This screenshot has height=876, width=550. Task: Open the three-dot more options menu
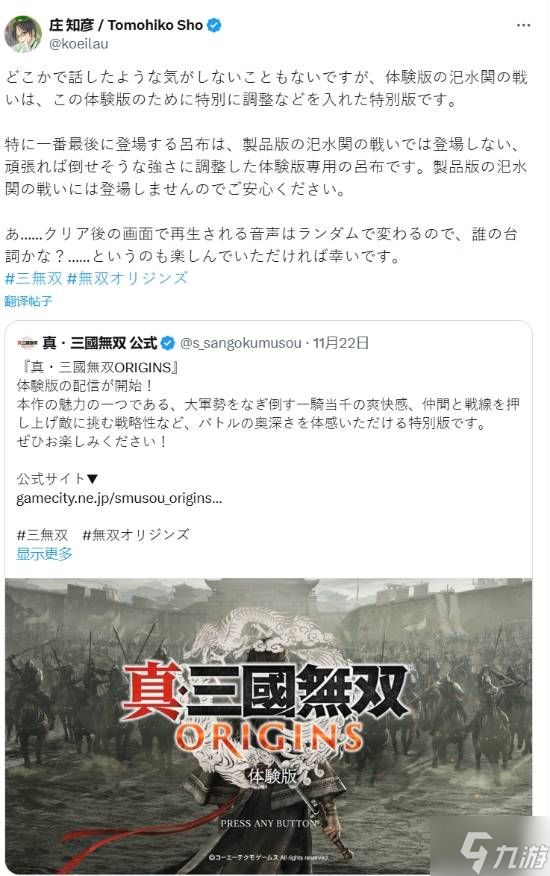[x=523, y=26]
